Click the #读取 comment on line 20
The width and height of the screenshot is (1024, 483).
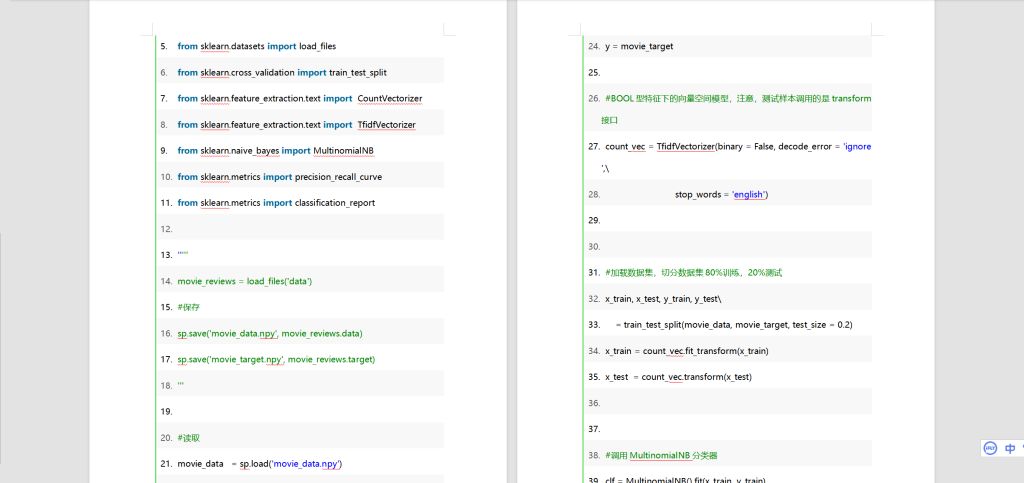pyautogui.click(x=189, y=437)
